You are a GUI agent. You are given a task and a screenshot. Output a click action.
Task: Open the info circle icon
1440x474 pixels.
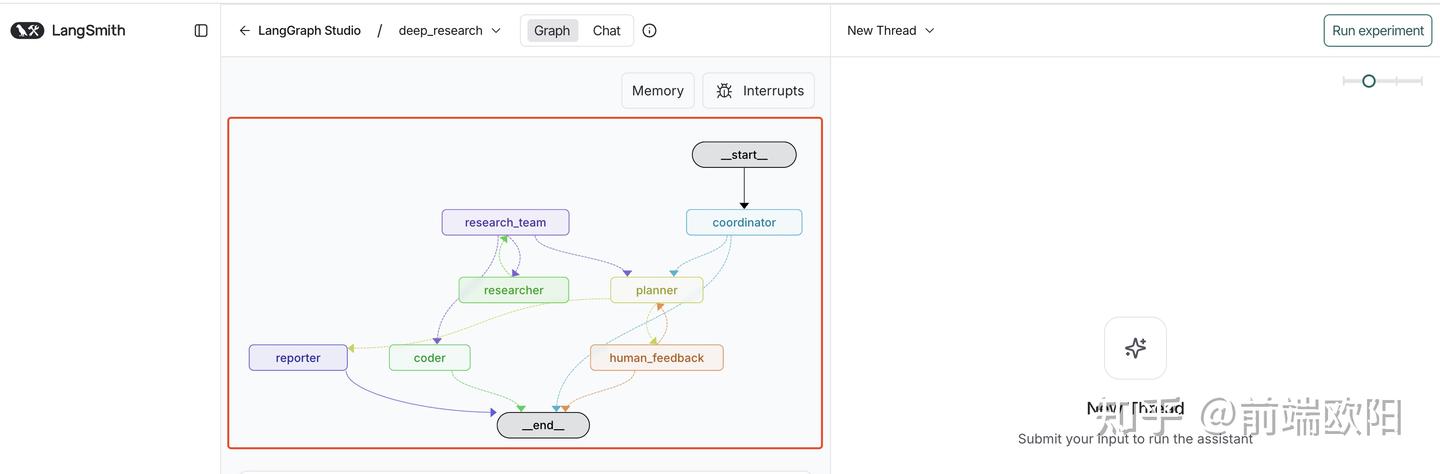coord(649,30)
